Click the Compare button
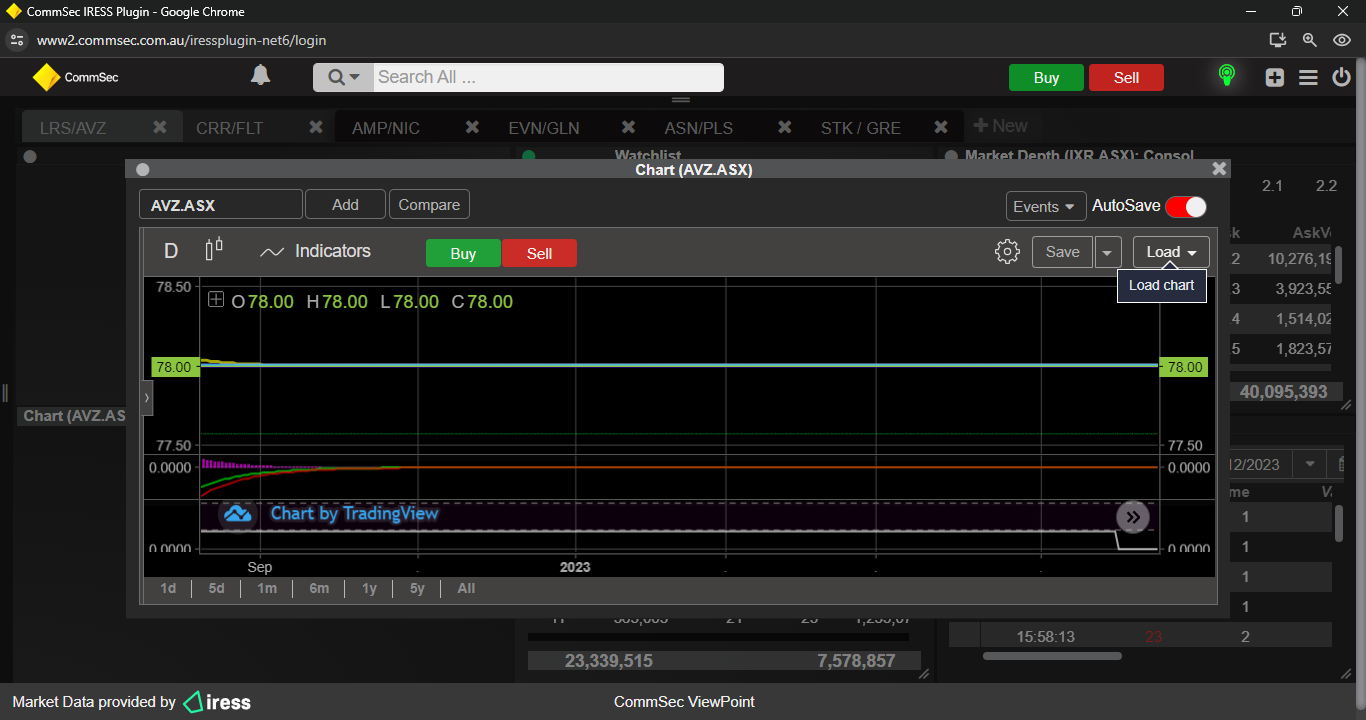The width and height of the screenshot is (1366, 720). pos(429,204)
